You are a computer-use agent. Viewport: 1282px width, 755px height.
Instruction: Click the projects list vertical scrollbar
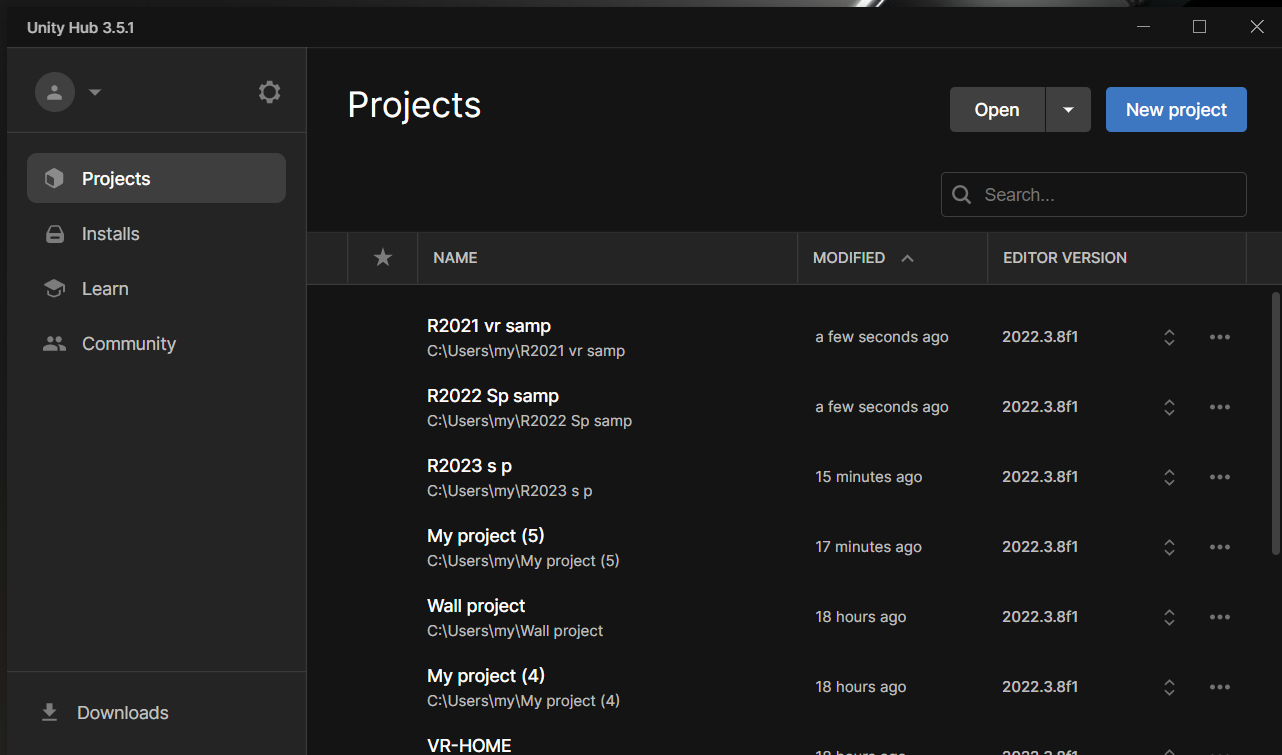(x=1275, y=424)
